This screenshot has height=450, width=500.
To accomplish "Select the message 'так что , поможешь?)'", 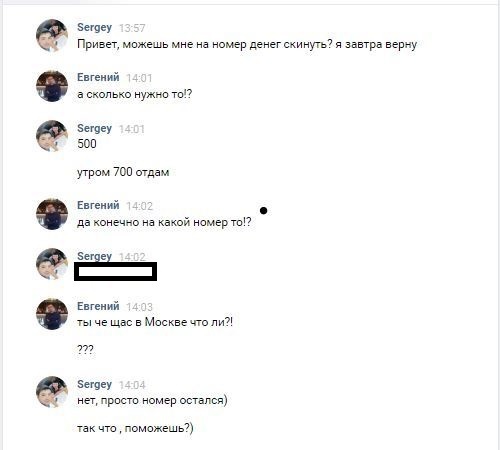I will [135, 428].
